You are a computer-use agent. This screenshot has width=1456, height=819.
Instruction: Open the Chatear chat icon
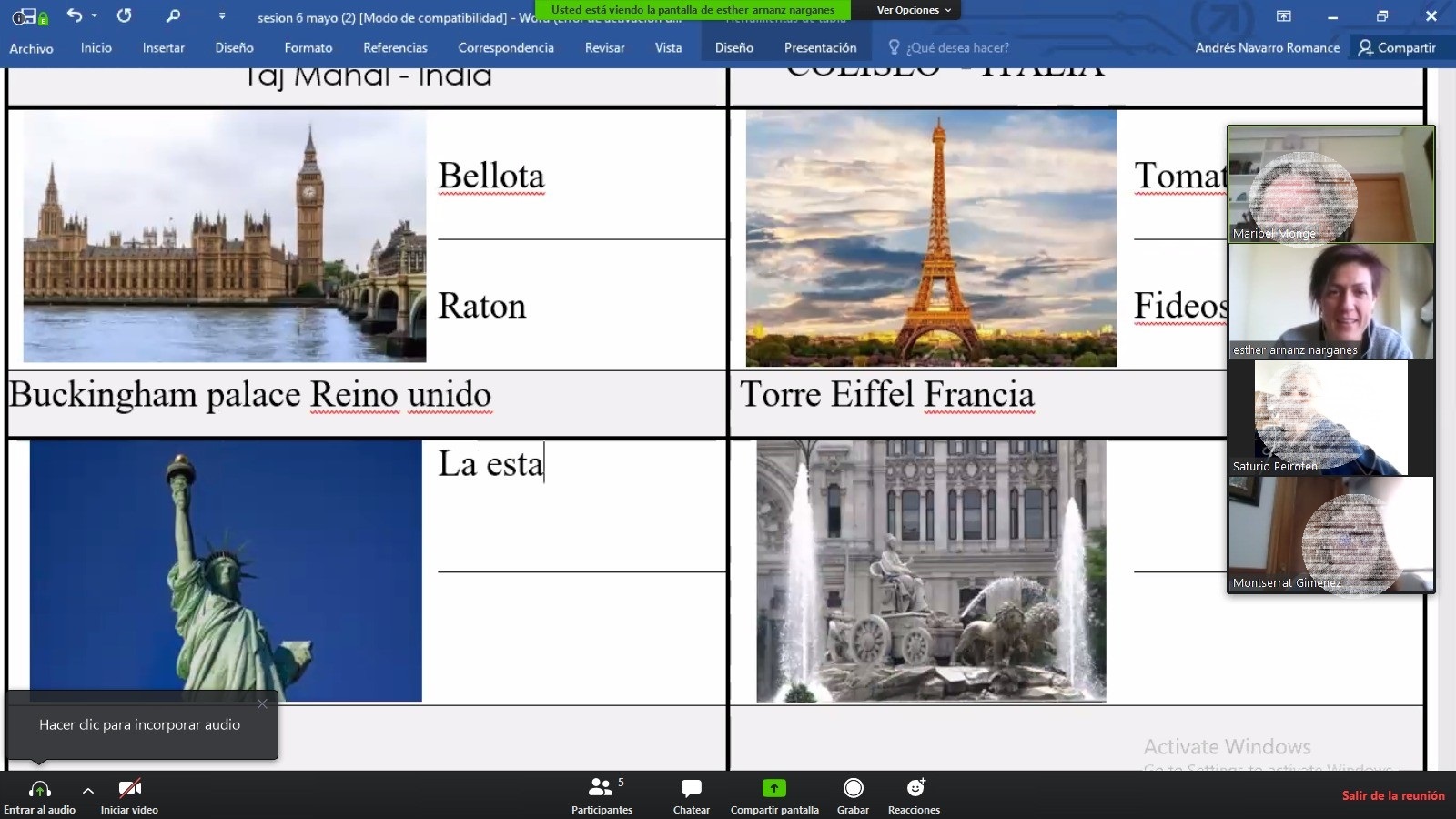691,794
